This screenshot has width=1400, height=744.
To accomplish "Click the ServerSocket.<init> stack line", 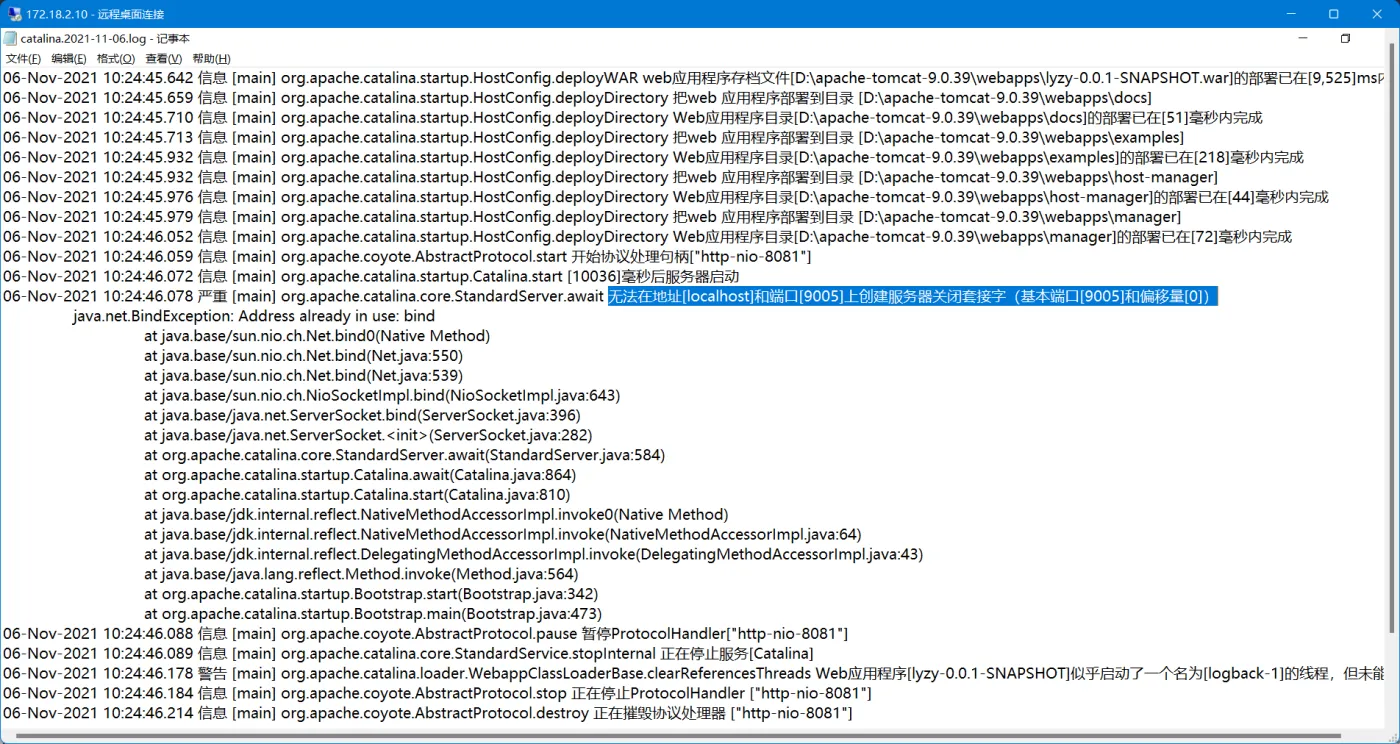I will tap(368, 435).
